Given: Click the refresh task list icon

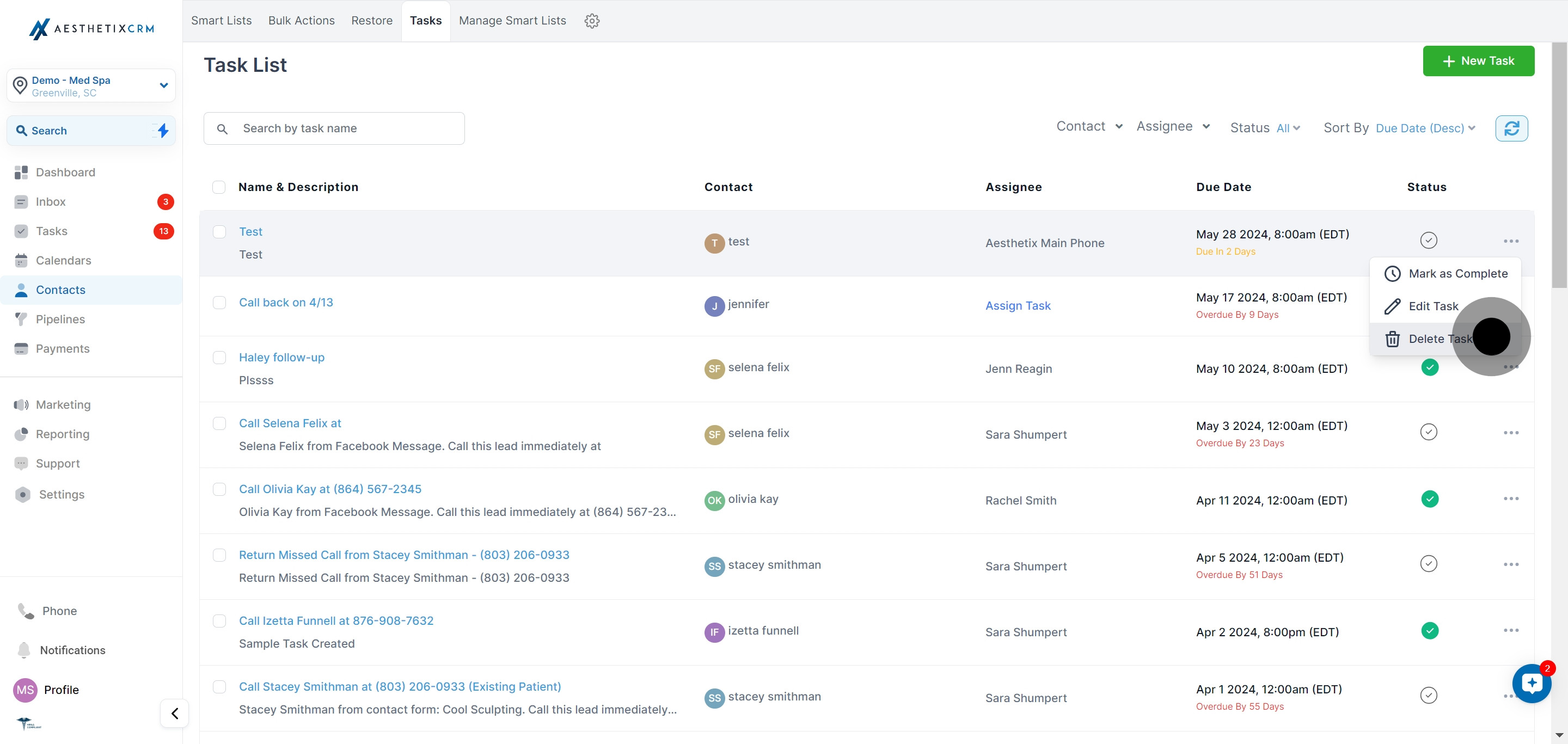Looking at the screenshot, I should (1511, 128).
